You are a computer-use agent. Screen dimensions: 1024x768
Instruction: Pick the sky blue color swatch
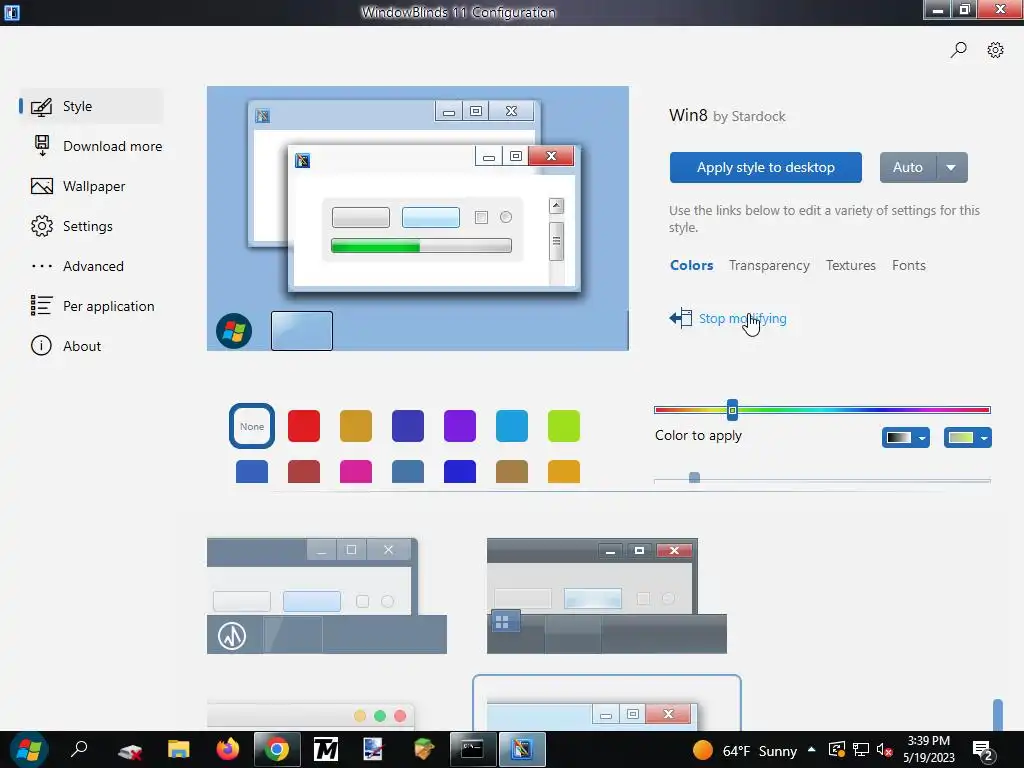coord(512,426)
